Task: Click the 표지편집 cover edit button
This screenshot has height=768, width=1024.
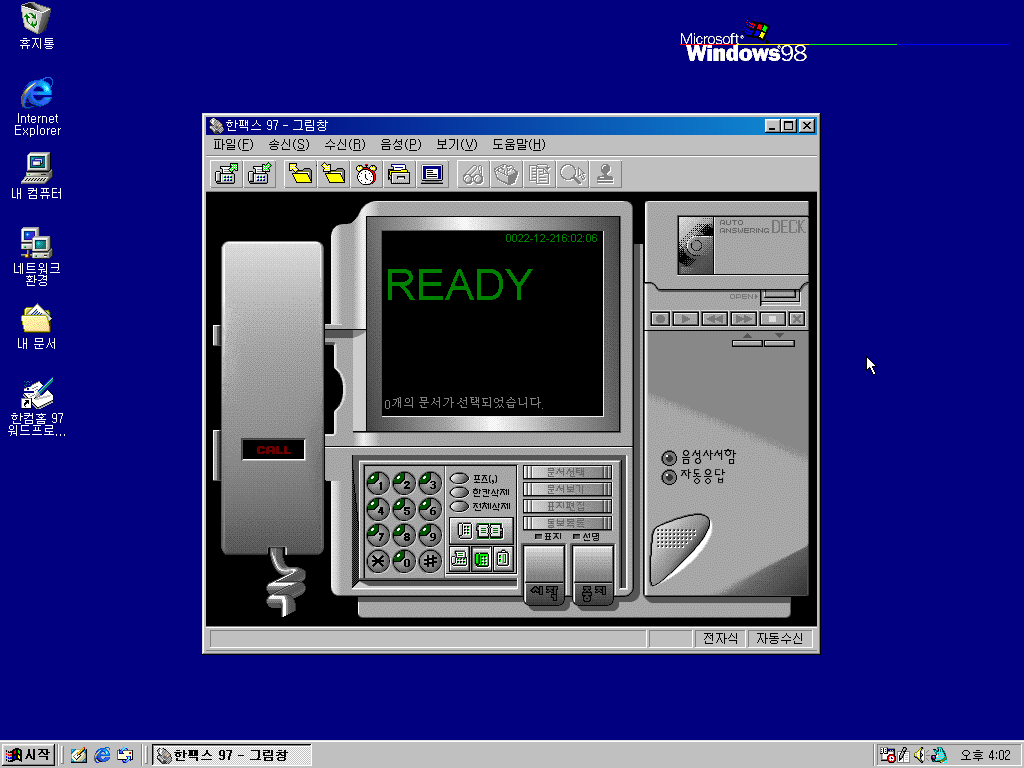Action: (567, 505)
